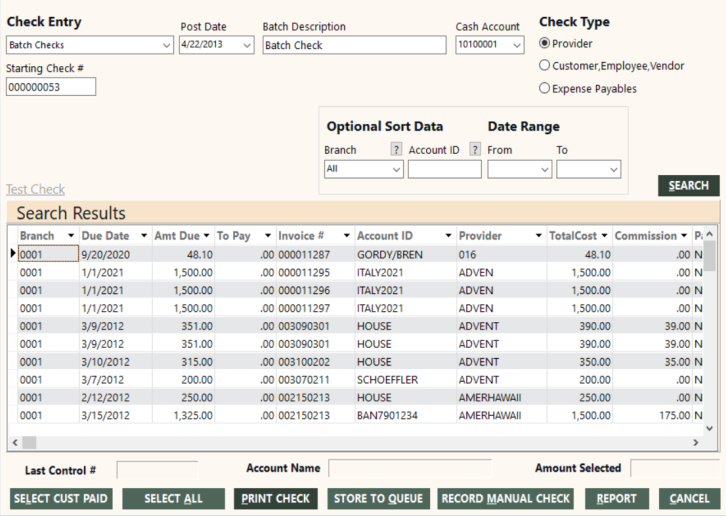Choose Customer,Employee,Vendor check type
Image resolution: width=726 pixels, height=516 pixels.
545,66
